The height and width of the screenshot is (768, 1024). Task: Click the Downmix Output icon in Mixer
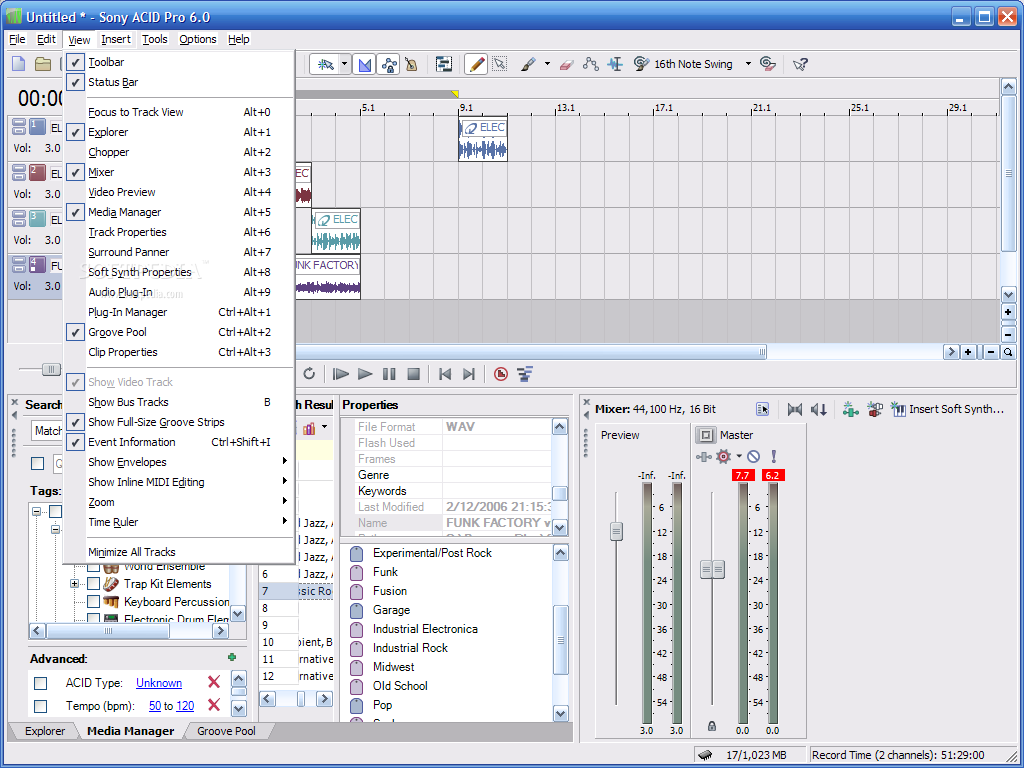coord(795,409)
